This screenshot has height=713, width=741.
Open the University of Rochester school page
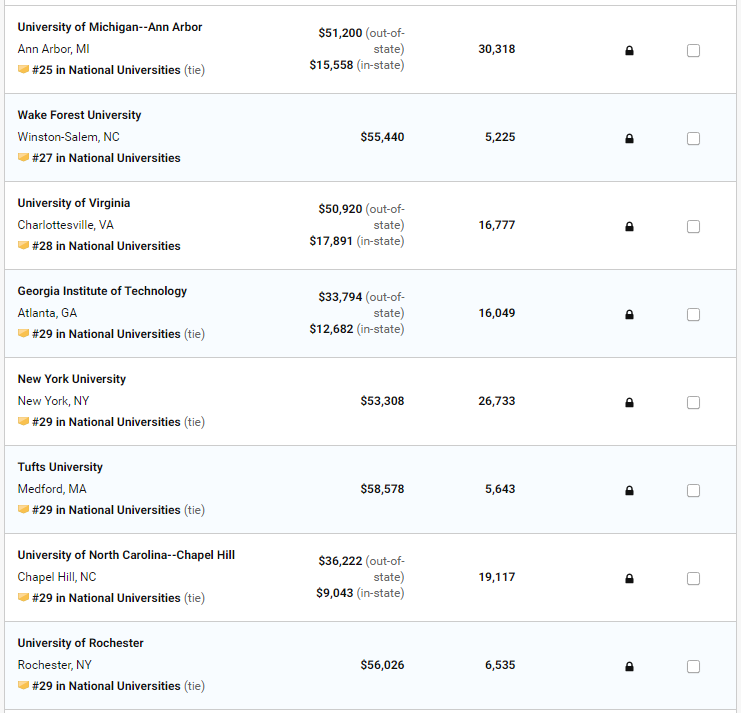pos(80,643)
